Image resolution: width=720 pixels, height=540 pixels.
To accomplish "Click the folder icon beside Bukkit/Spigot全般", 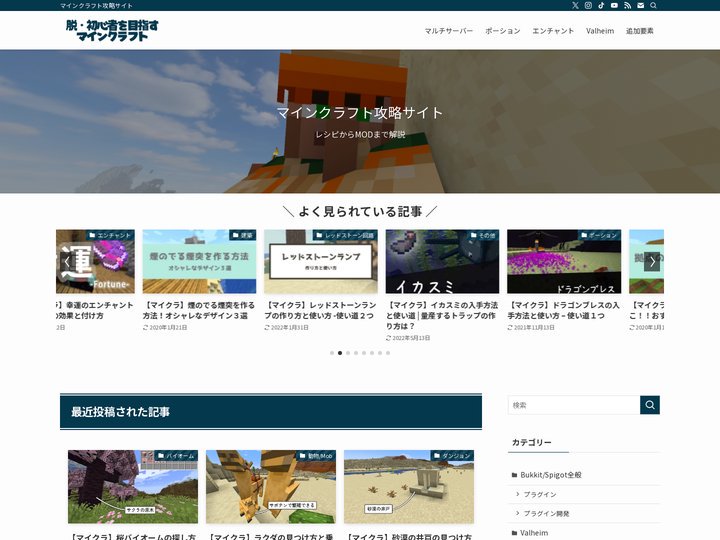I will coord(514,475).
